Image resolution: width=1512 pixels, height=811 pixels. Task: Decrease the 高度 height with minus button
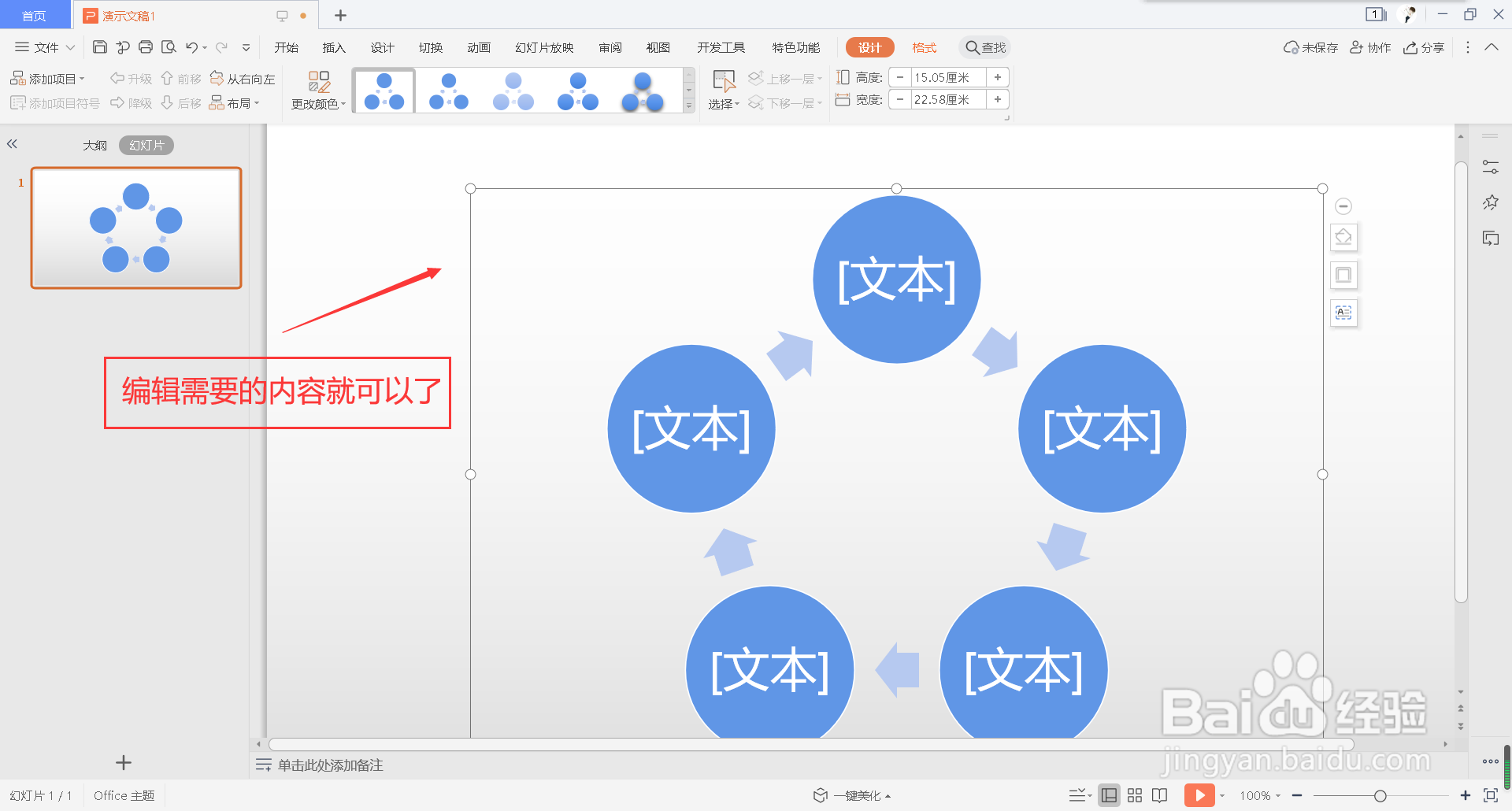click(x=900, y=77)
